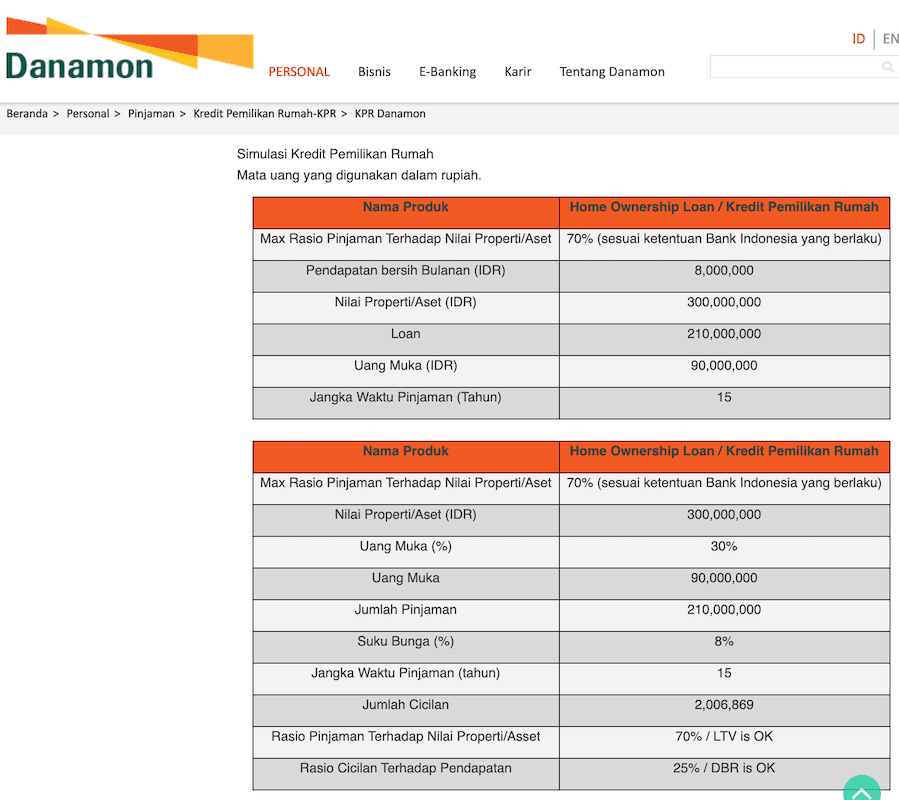The width and height of the screenshot is (899, 800).
Task: Open the PERSONAL menu
Action: [x=298, y=71]
